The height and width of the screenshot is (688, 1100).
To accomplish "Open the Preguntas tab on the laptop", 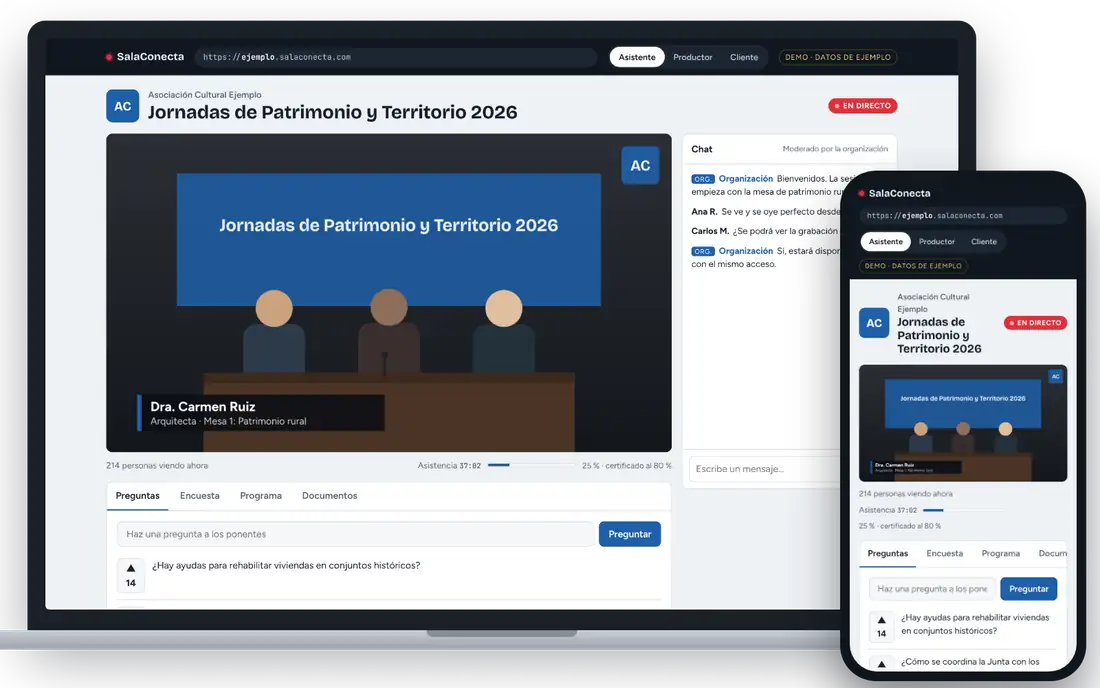I will (138, 496).
